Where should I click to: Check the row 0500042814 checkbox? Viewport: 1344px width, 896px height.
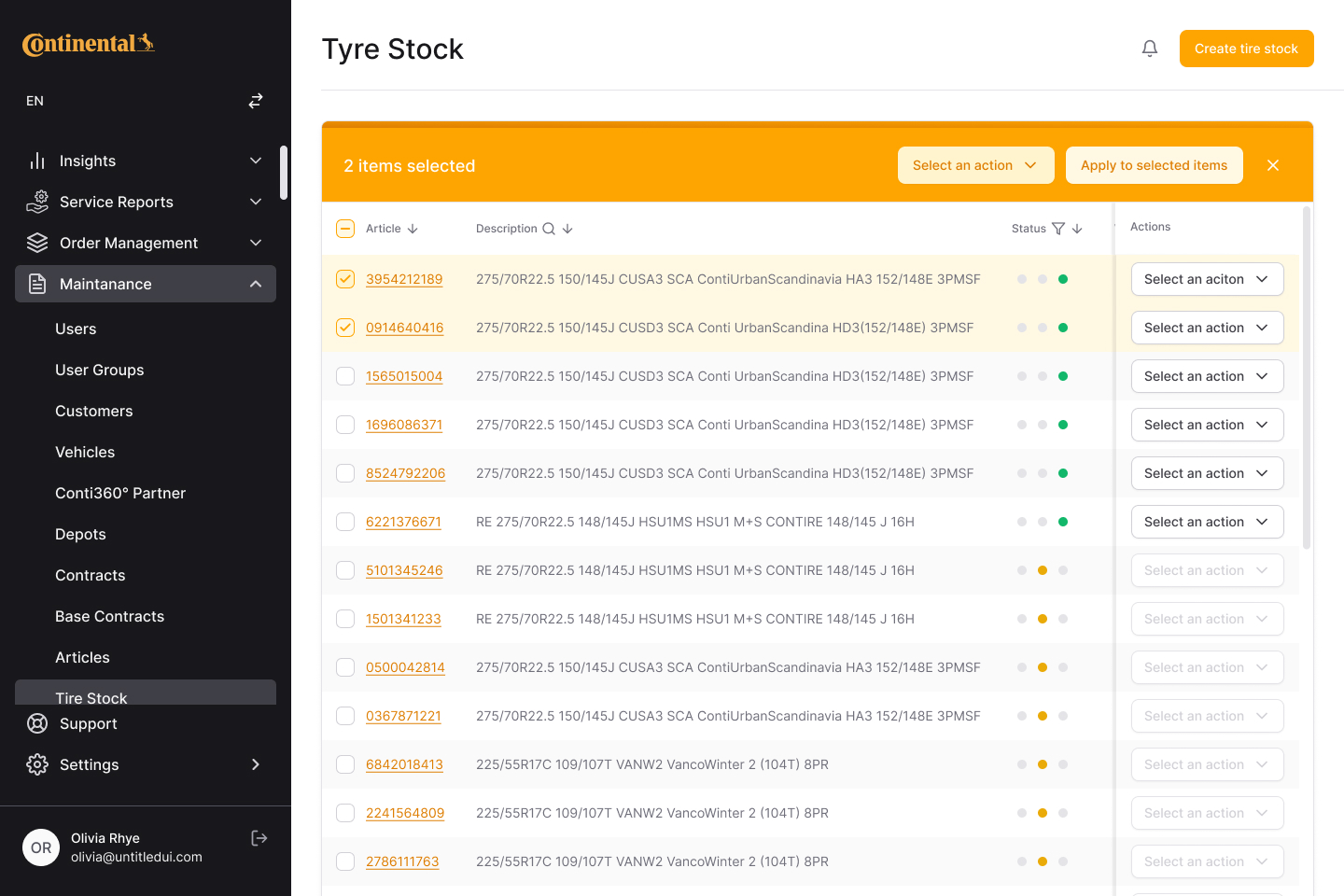pos(345,667)
